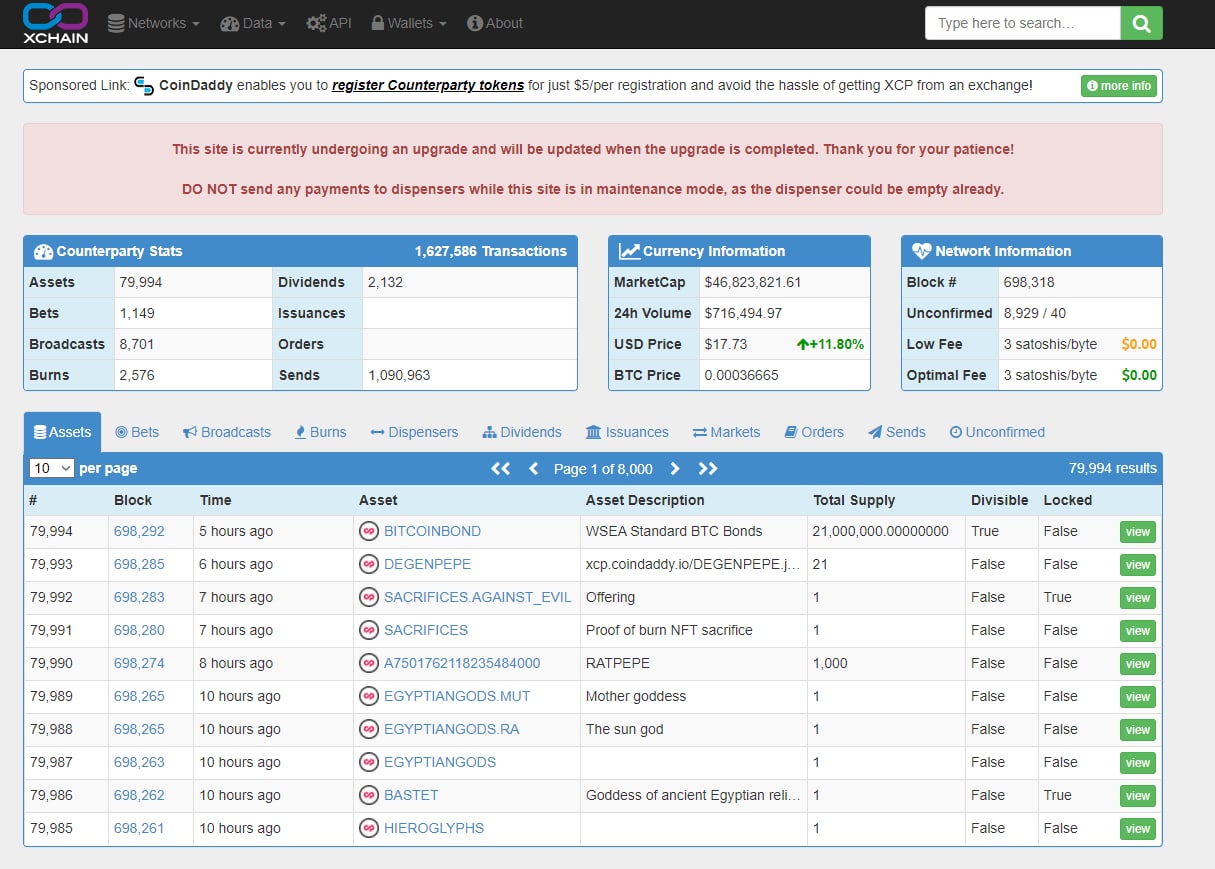This screenshot has width=1215, height=869.
Task: Click the 79,994 results label
Action: [x=1113, y=468]
